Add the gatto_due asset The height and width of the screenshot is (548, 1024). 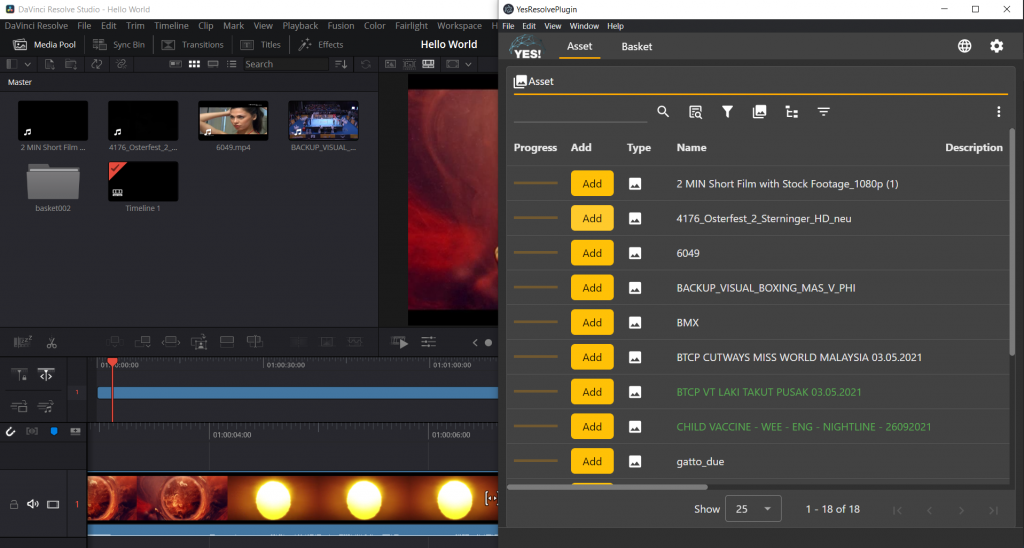(x=592, y=461)
